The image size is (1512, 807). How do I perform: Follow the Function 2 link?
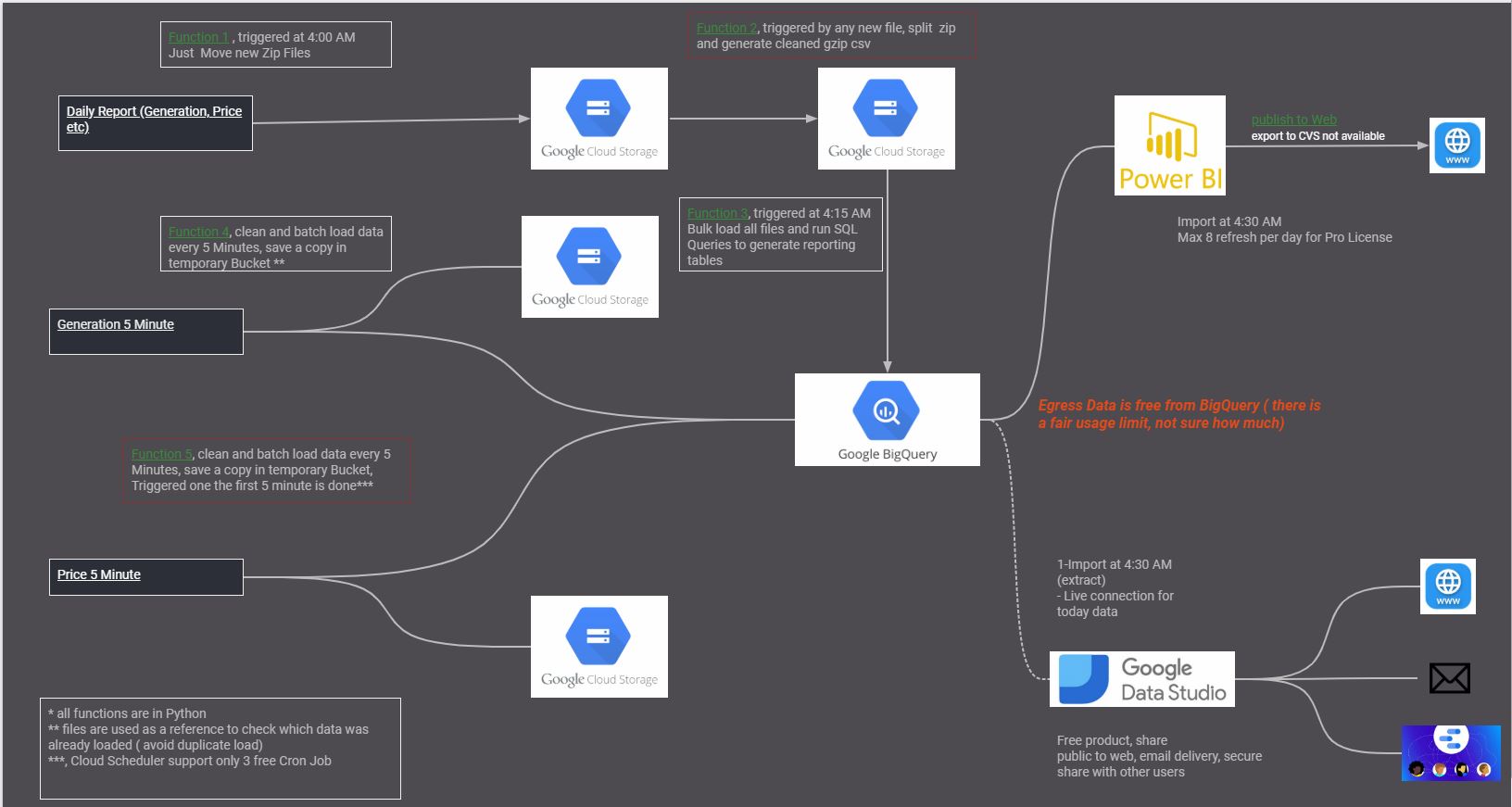(726, 28)
